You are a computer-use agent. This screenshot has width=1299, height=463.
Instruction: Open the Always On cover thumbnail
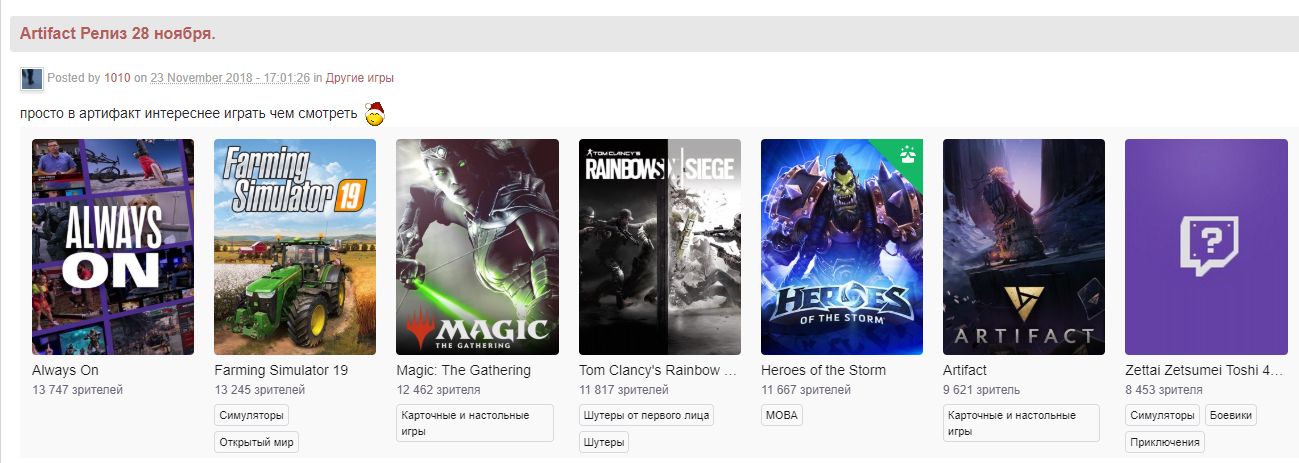point(113,247)
